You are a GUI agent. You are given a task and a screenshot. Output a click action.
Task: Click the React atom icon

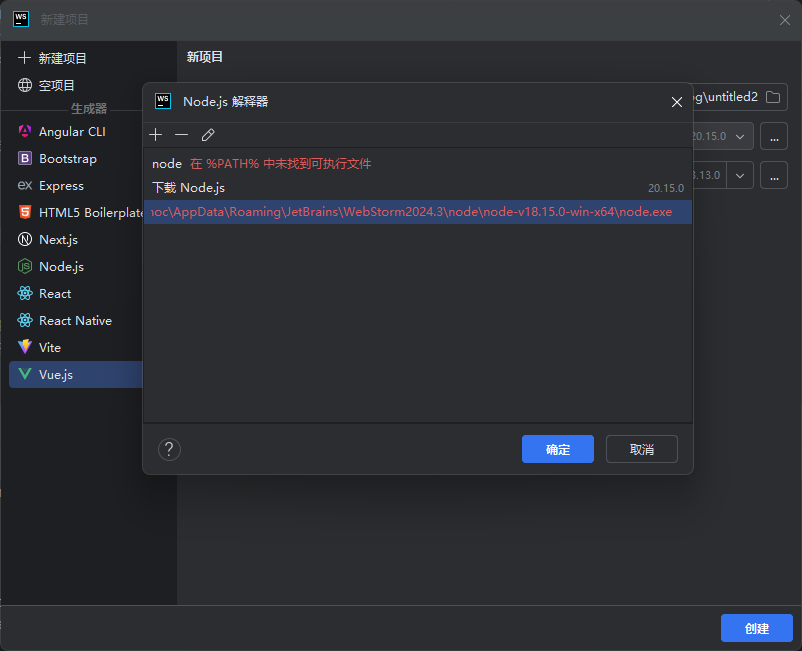[x=25, y=294]
